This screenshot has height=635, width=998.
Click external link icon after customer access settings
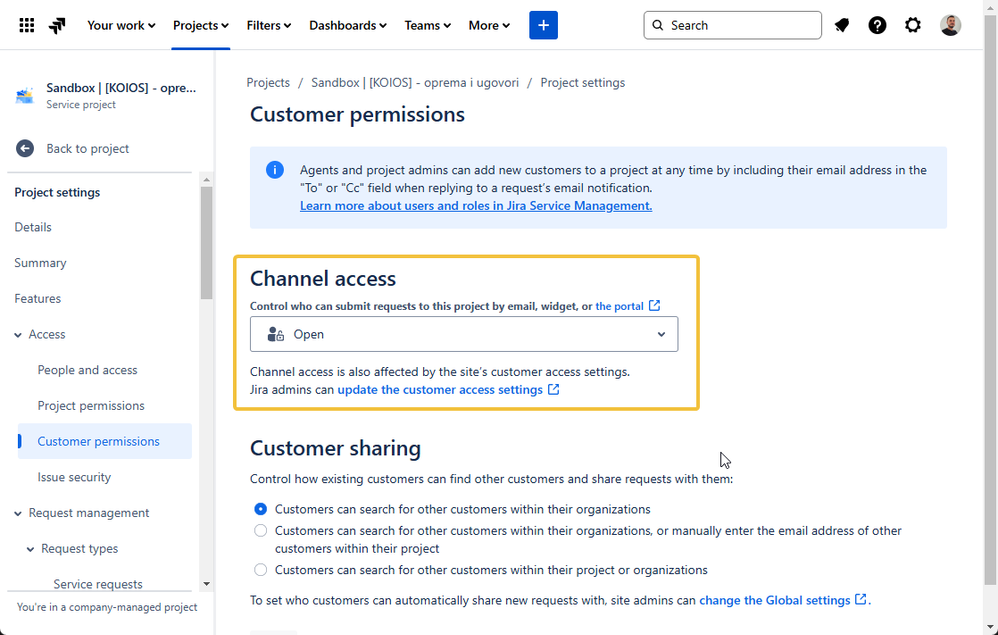(554, 389)
